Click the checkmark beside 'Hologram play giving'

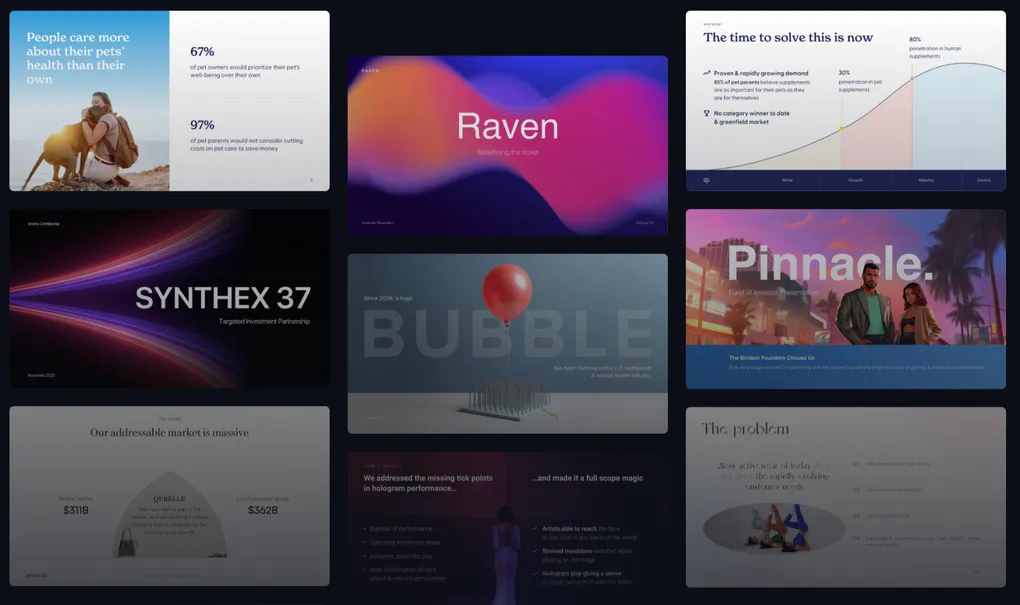click(x=535, y=574)
